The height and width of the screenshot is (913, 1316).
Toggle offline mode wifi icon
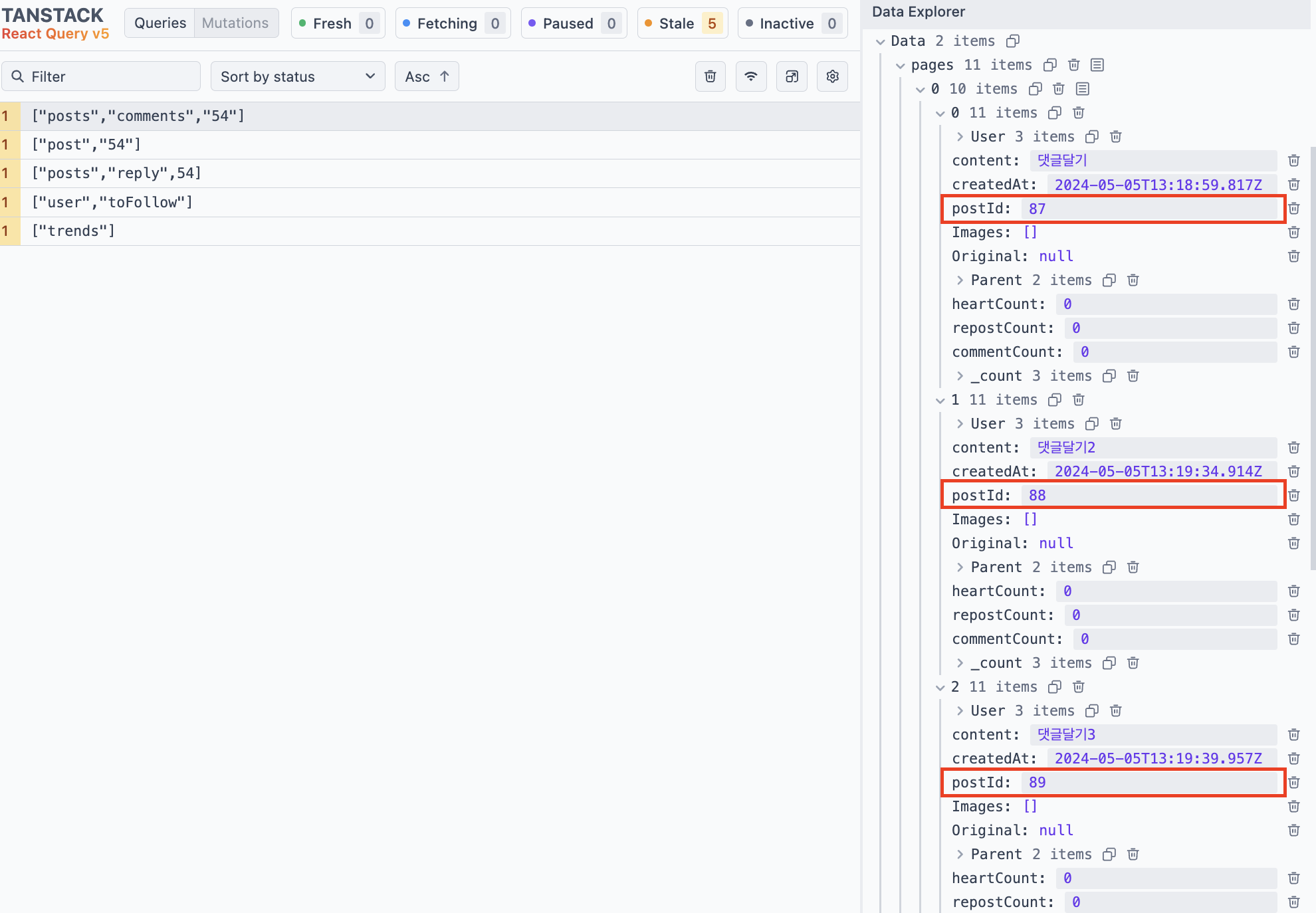pyautogui.click(x=751, y=76)
